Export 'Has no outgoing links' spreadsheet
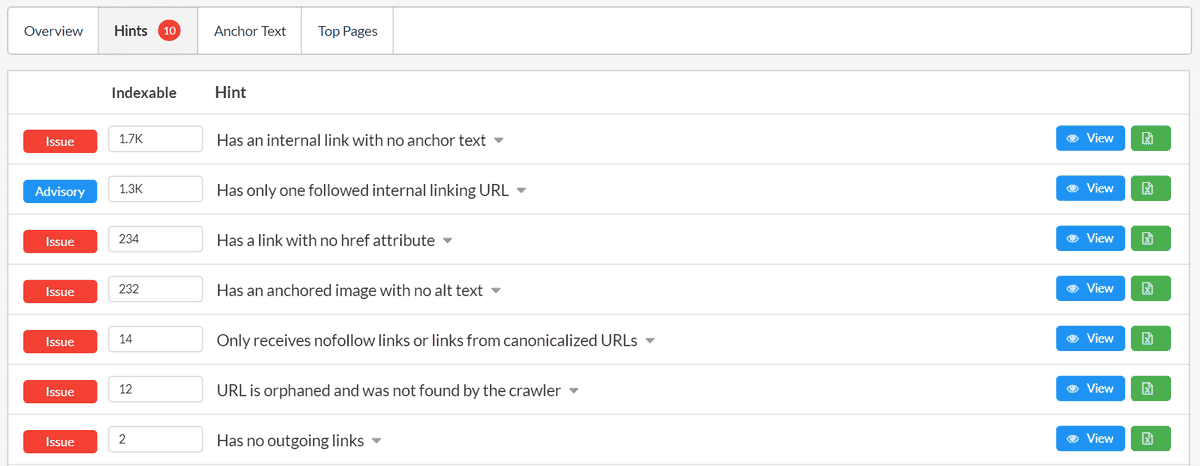Viewport: 1200px width, 466px height. [x=1150, y=439]
